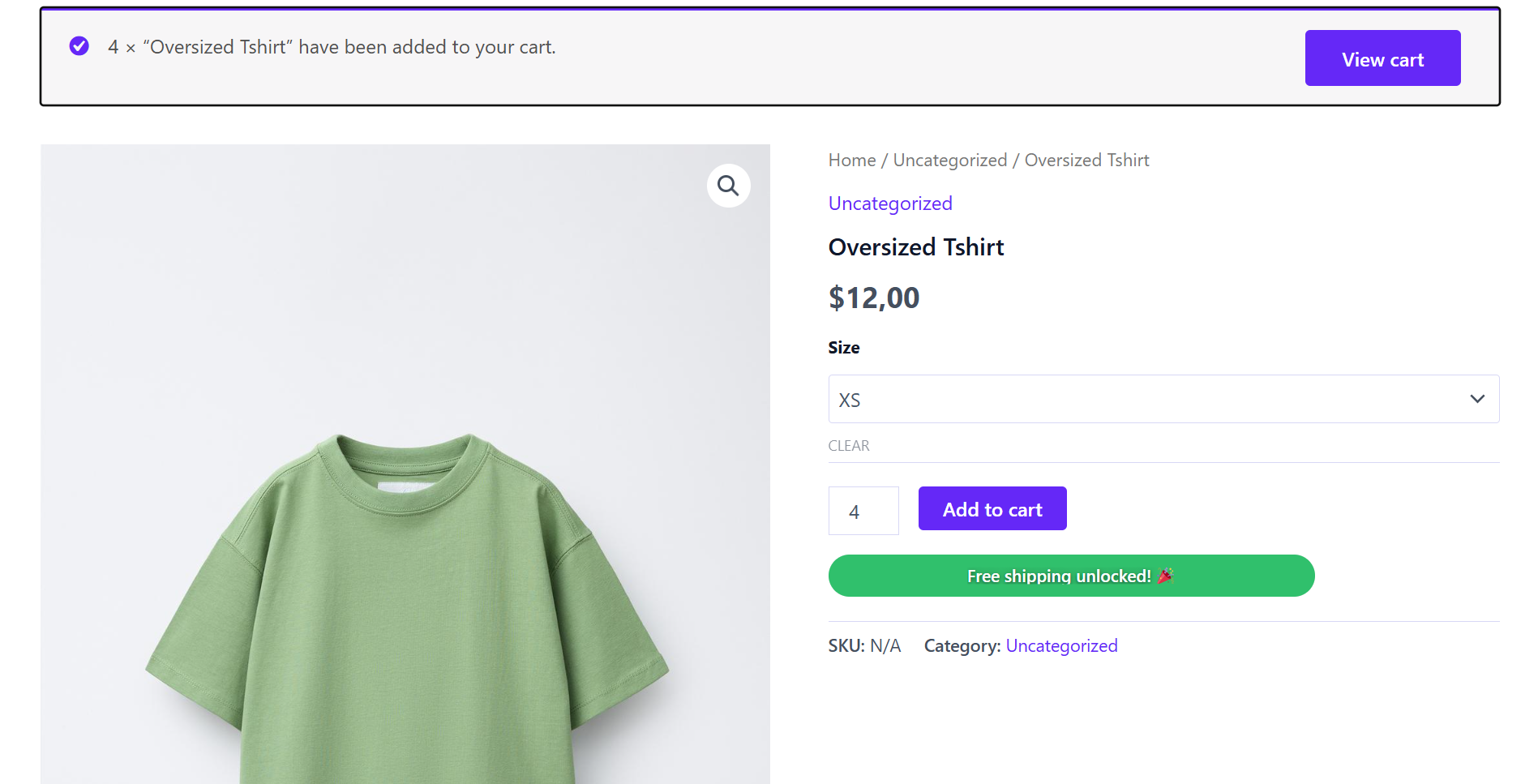Open the Home breadcrumb link
Screen dimensions: 1538x784
tap(850, 160)
